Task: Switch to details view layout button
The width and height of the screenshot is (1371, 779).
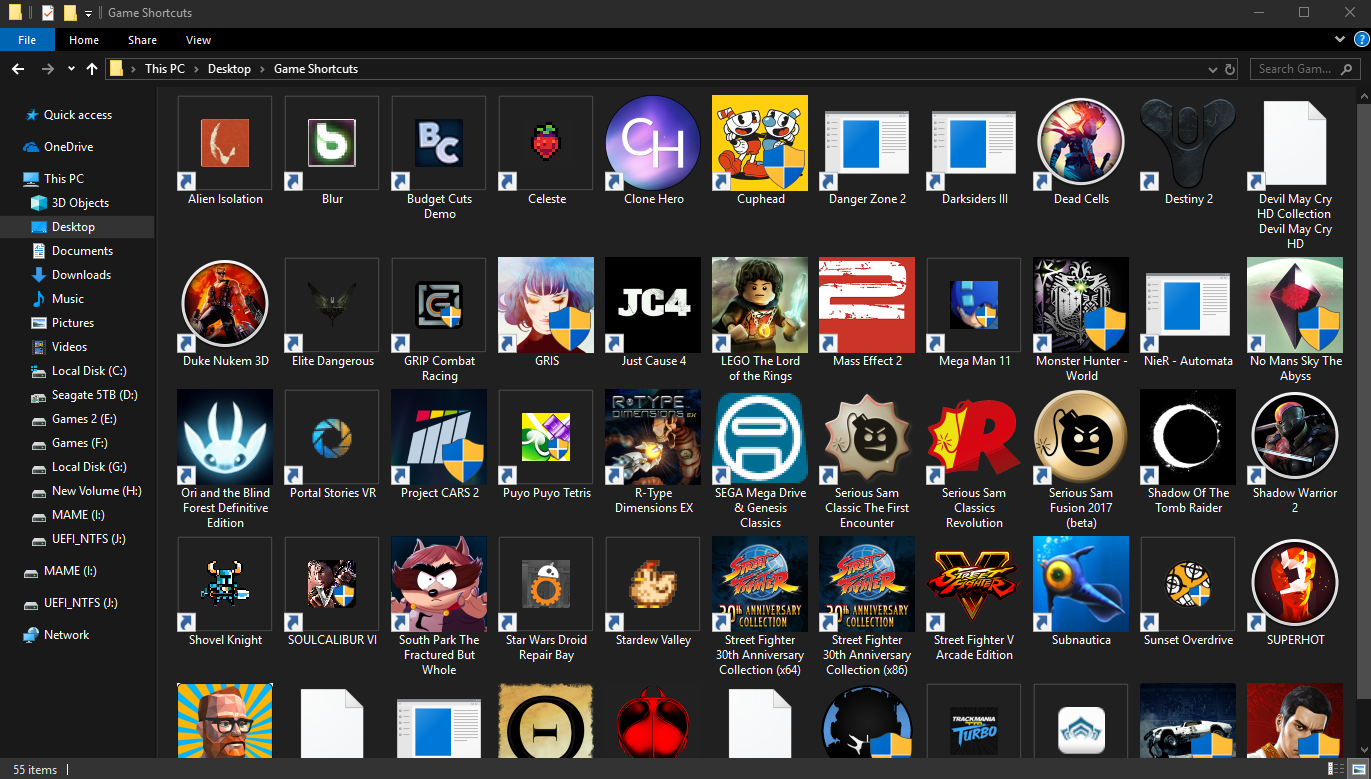Action: 1334,769
